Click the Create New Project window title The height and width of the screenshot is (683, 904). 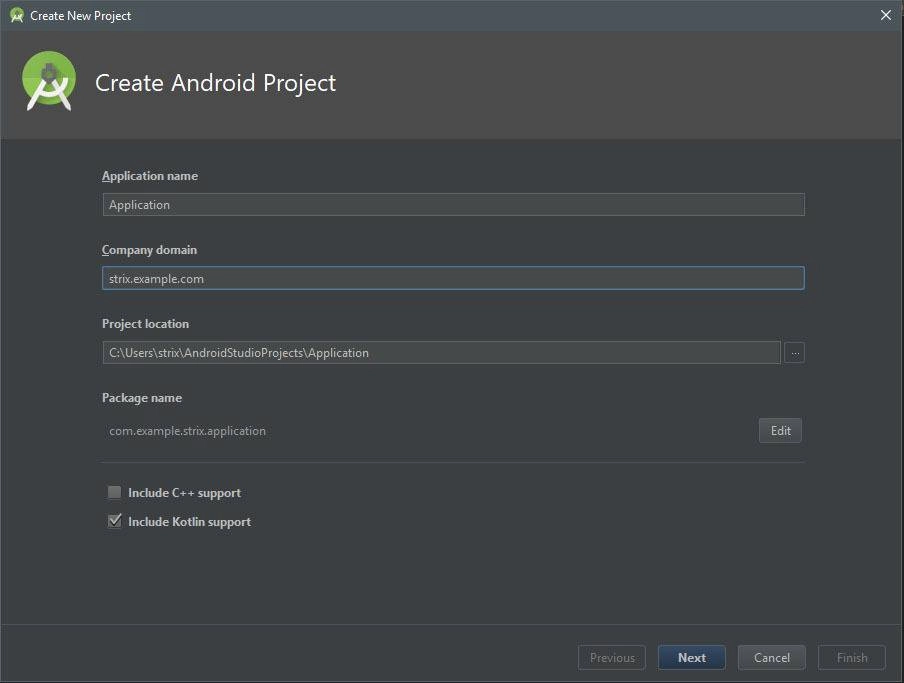[x=81, y=16]
